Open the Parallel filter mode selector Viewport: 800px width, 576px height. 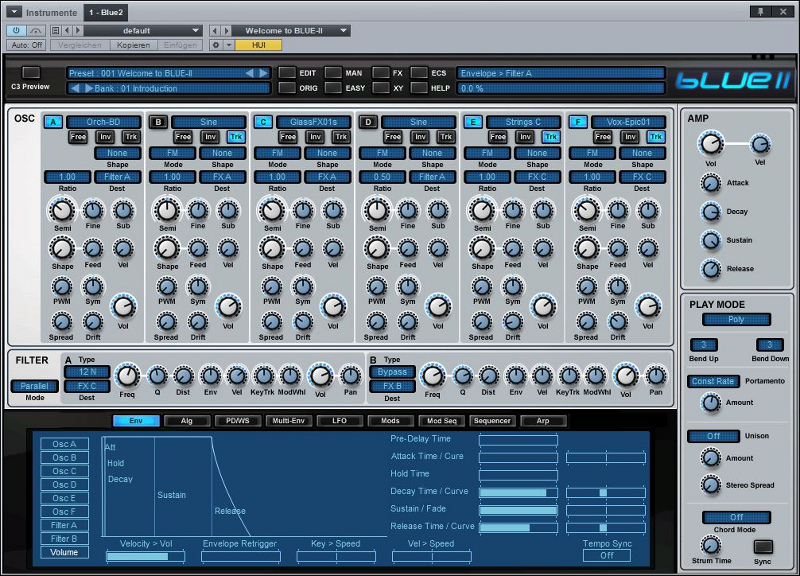[35, 386]
